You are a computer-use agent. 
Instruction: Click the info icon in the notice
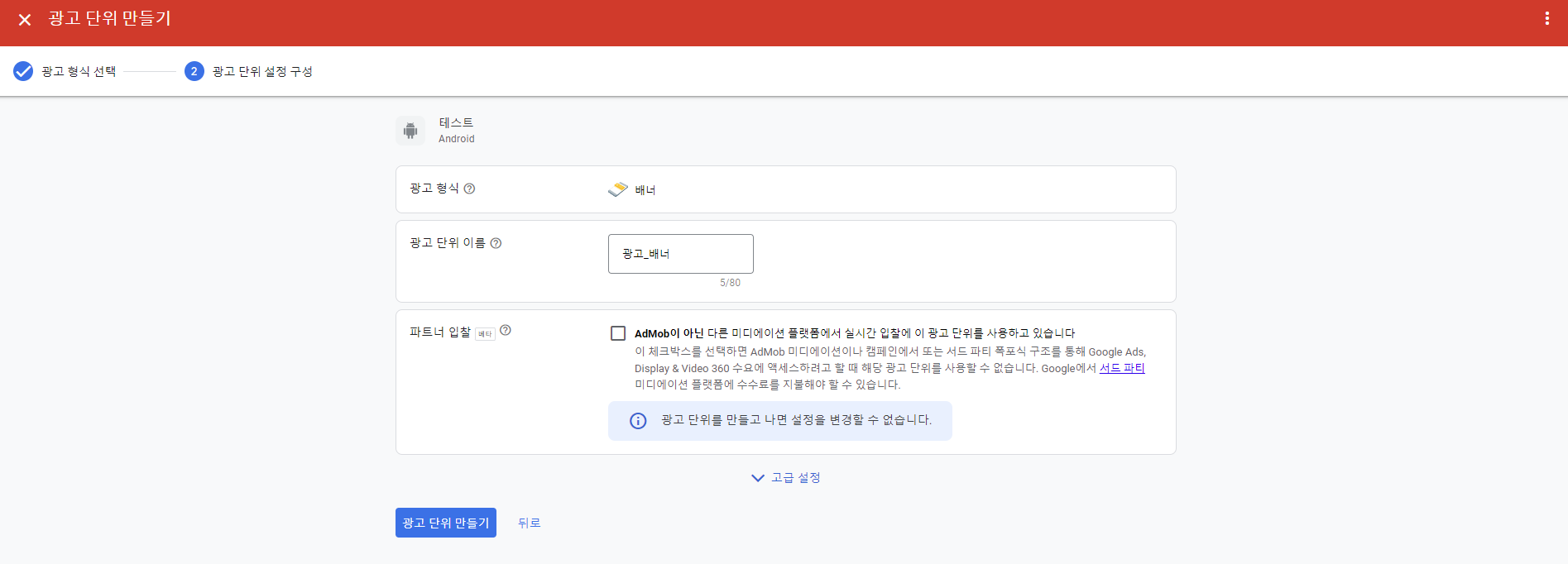point(638,421)
